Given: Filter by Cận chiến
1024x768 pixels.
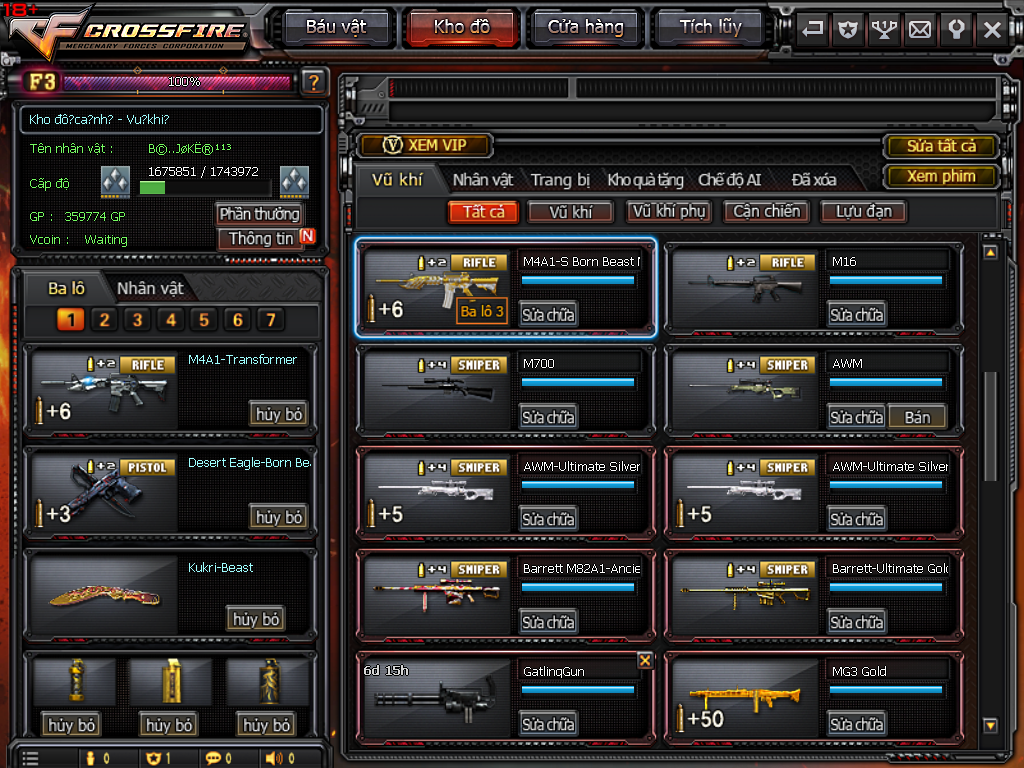Looking at the screenshot, I should 766,212.
